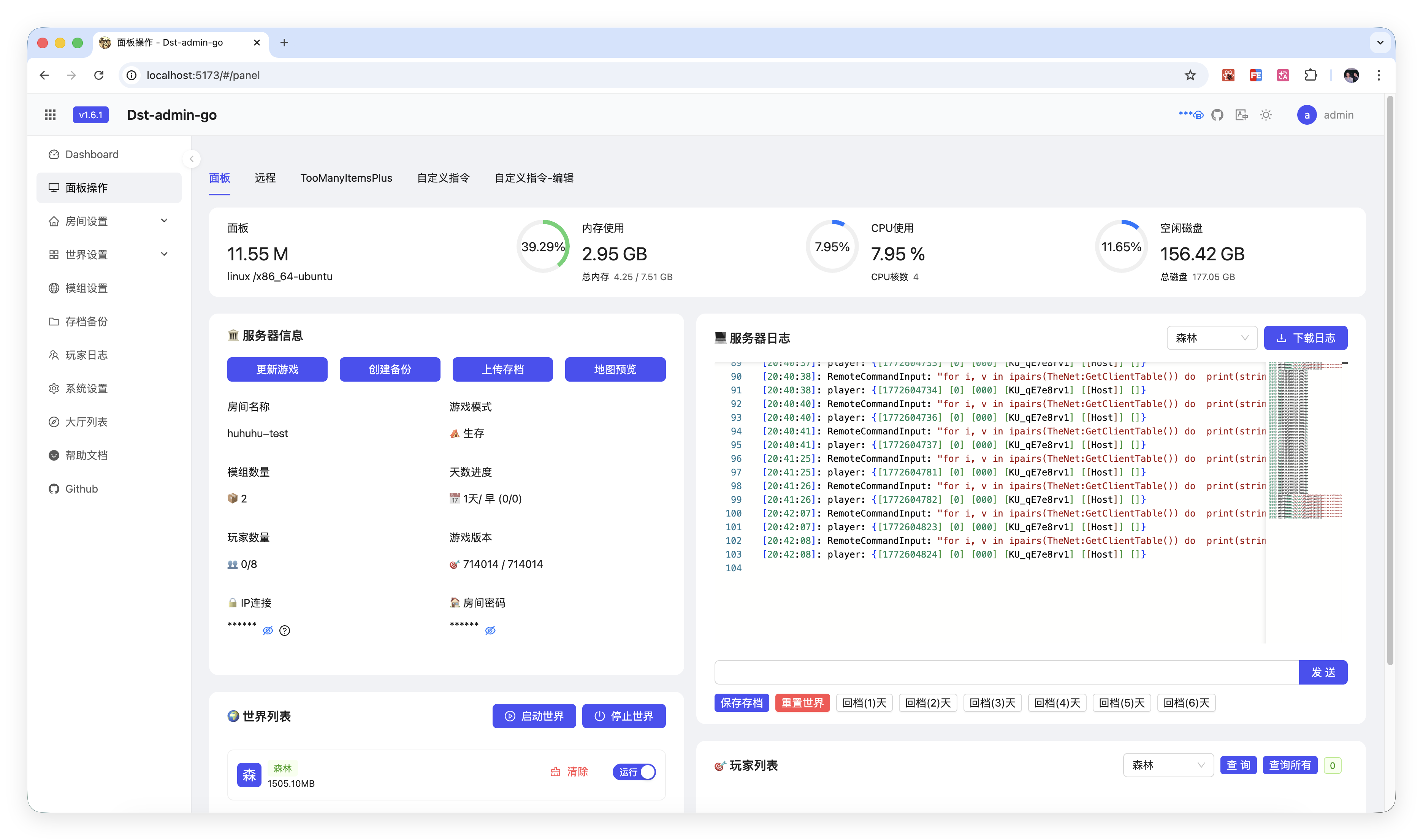Switch to the 远程 tab
1423x840 pixels.
[265, 178]
